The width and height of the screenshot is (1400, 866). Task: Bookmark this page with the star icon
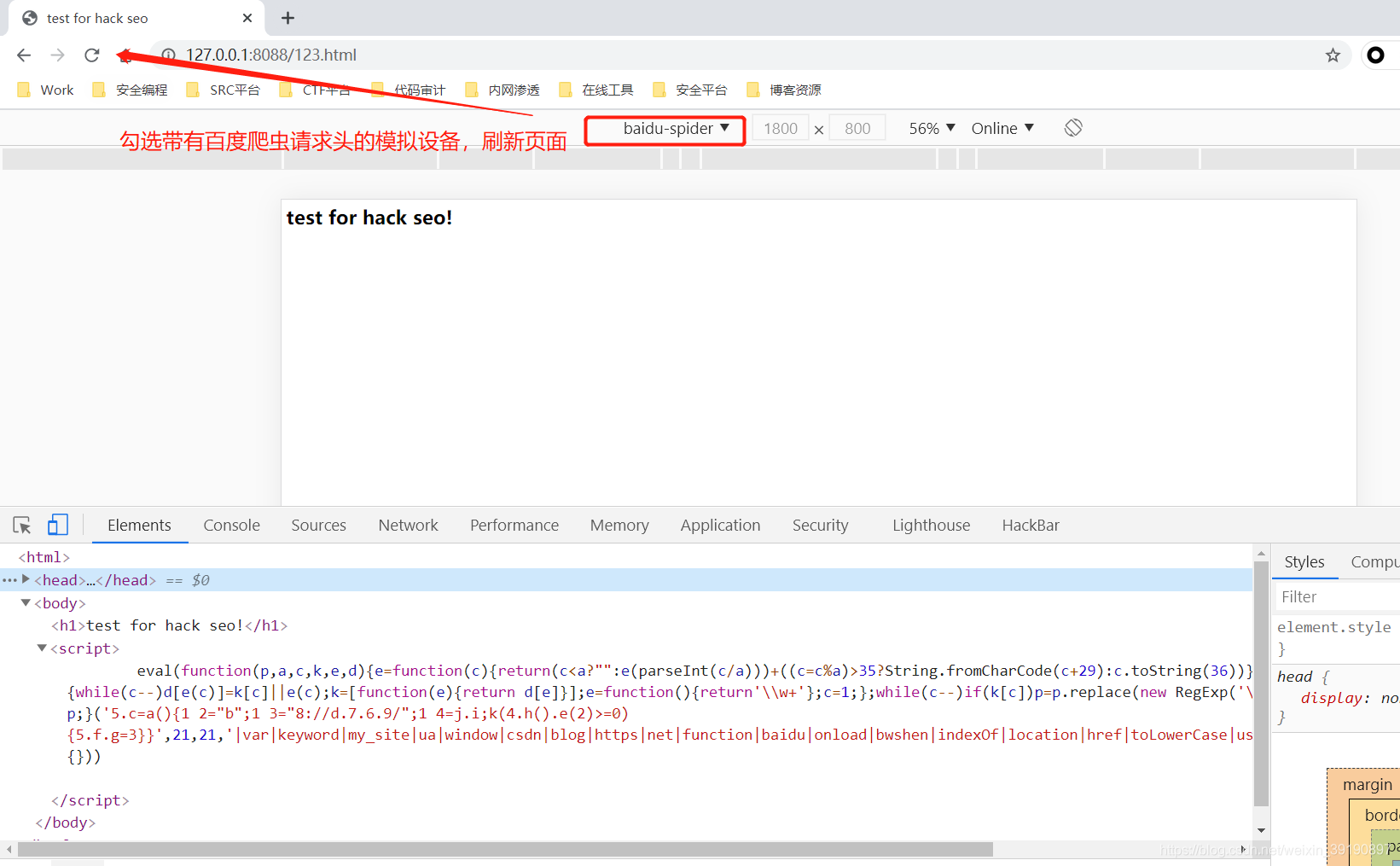coord(1333,55)
